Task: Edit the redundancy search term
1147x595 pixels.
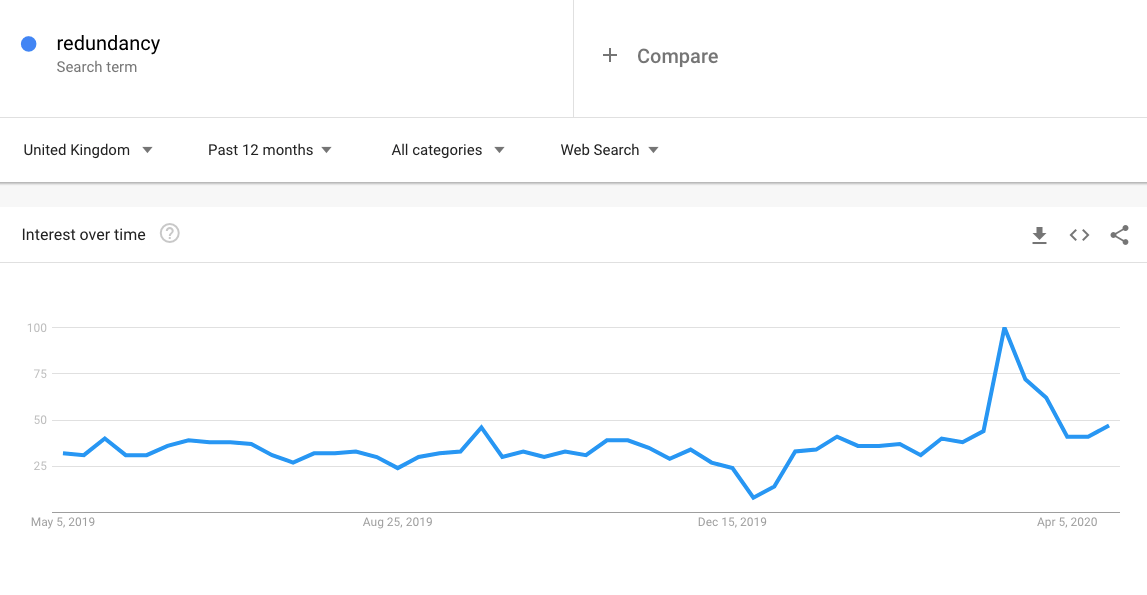Action: pyautogui.click(x=108, y=43)
